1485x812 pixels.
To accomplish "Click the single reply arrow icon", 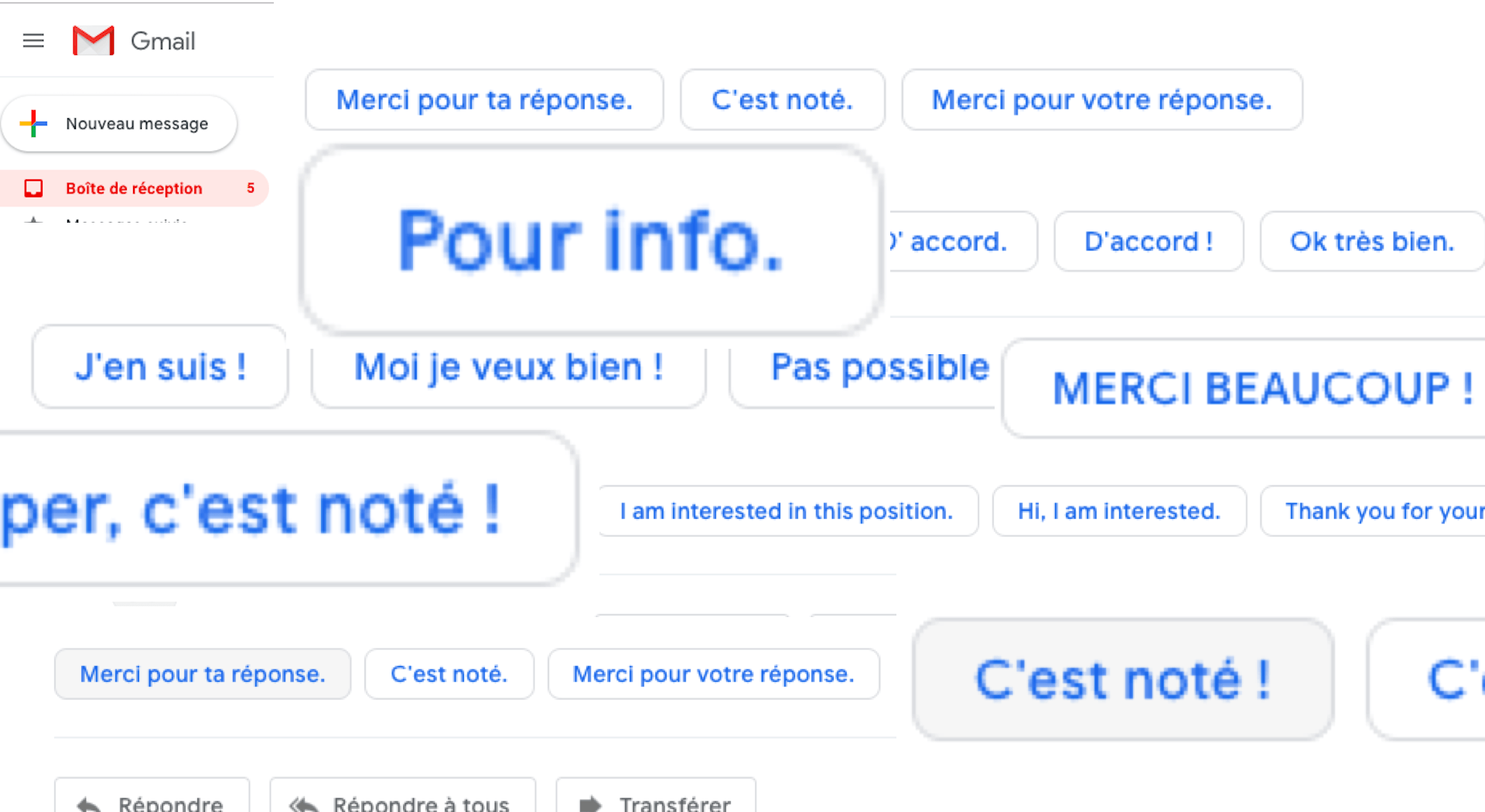I will click(x=90, y=804).
